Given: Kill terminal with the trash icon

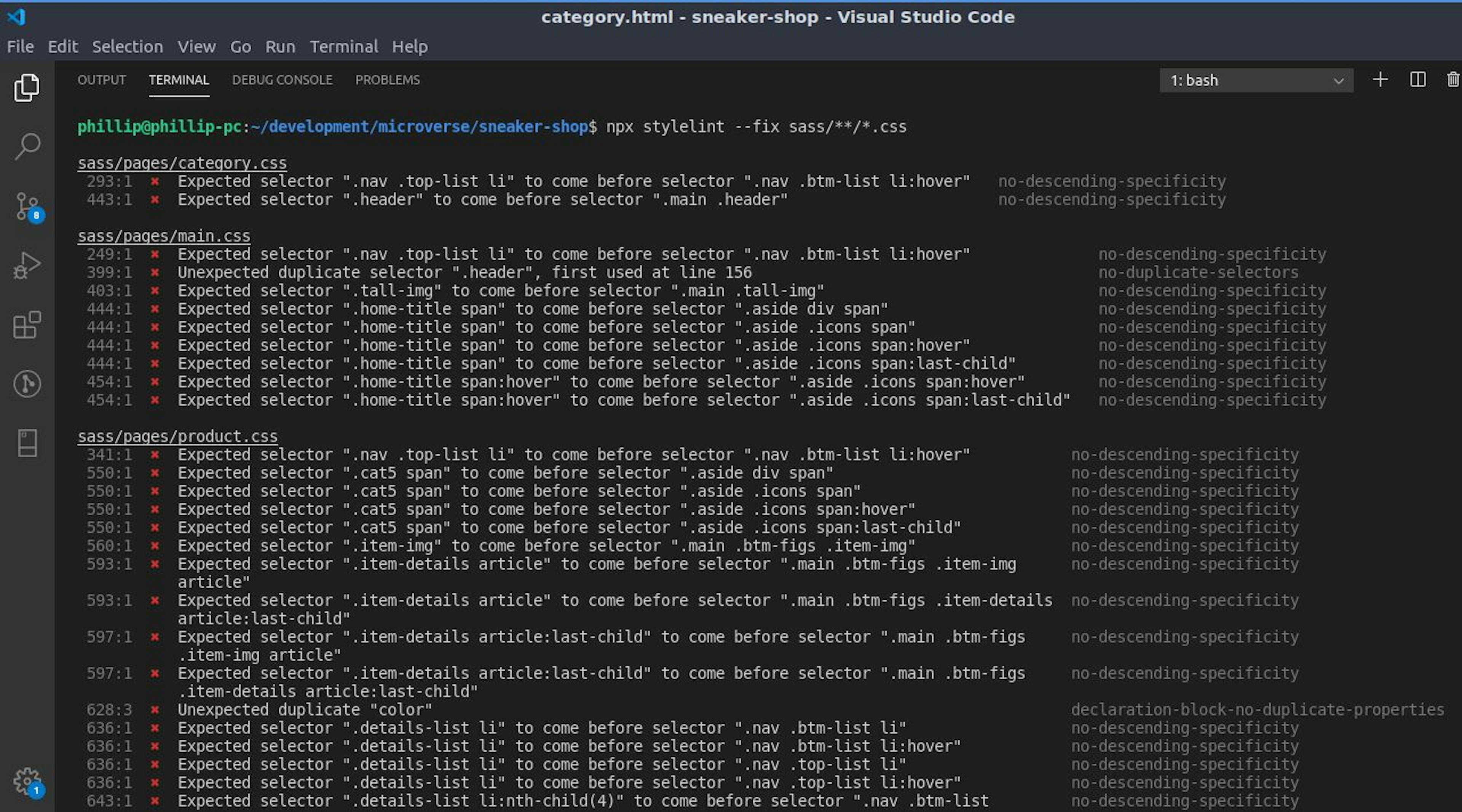Looking at the screenshot, I should [1453, 80].
